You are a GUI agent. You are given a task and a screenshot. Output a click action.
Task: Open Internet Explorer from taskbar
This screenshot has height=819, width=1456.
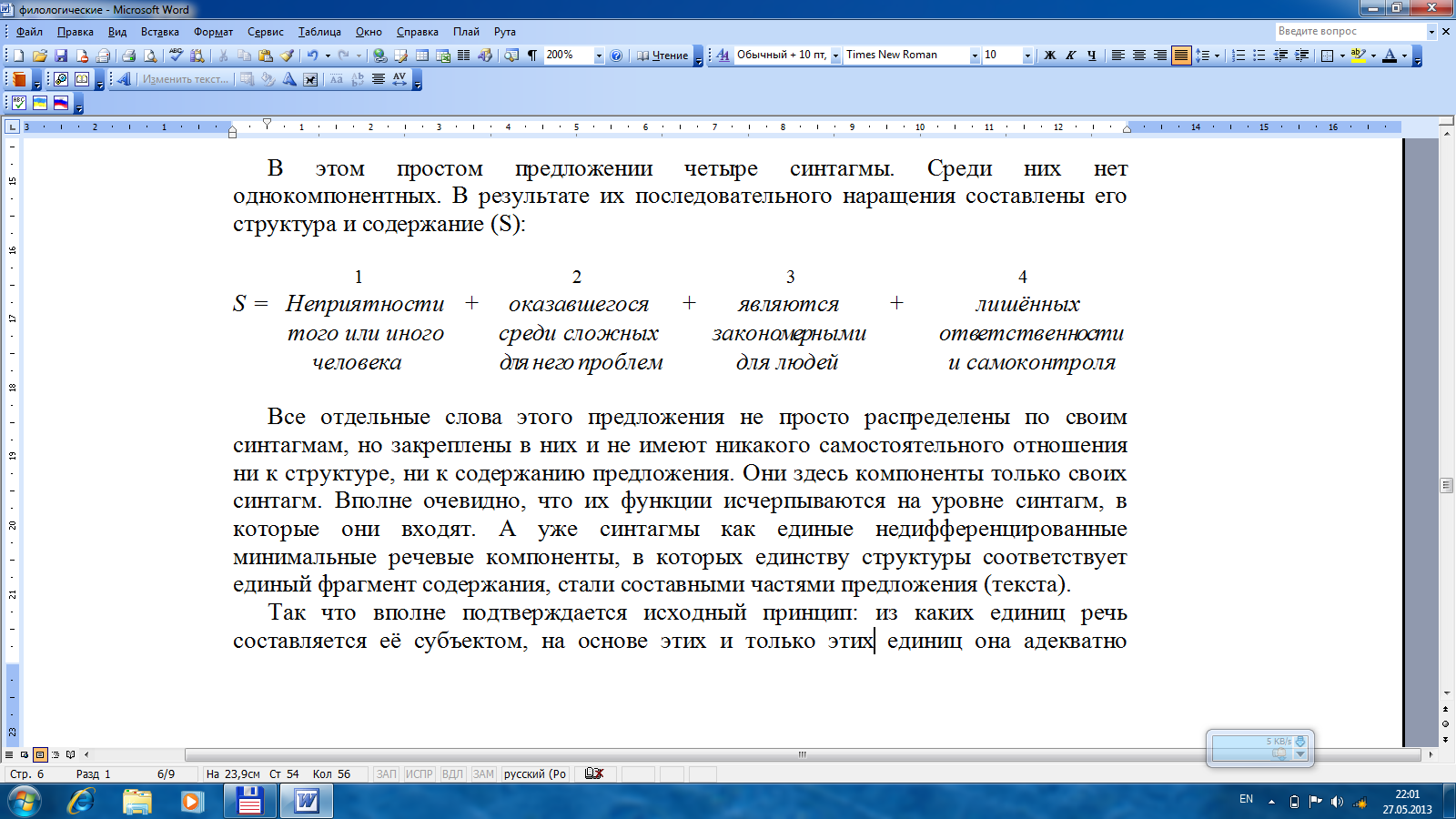(81, 802)
